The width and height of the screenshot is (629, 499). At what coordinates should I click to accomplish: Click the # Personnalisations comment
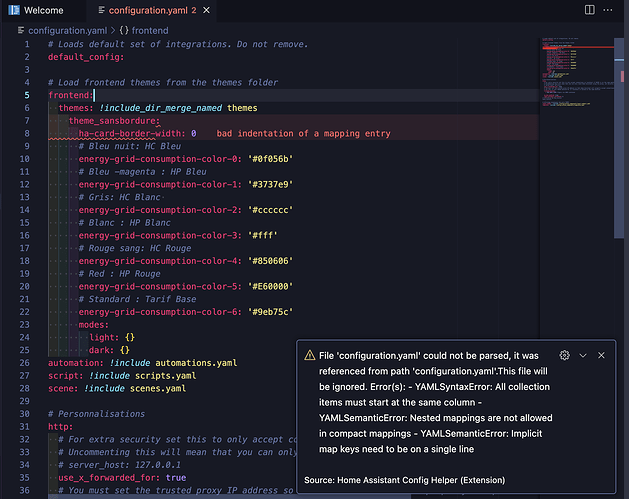click(x=96, y=414)
